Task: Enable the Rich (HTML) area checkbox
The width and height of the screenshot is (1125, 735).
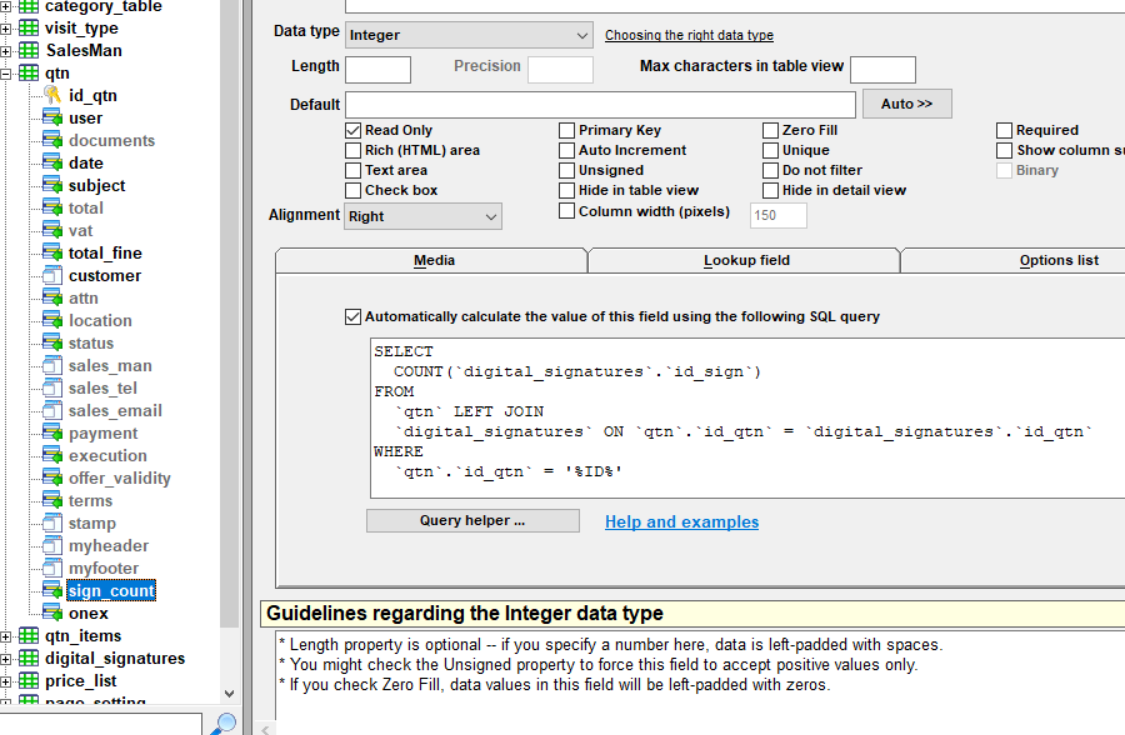Action: coord(352,150)
